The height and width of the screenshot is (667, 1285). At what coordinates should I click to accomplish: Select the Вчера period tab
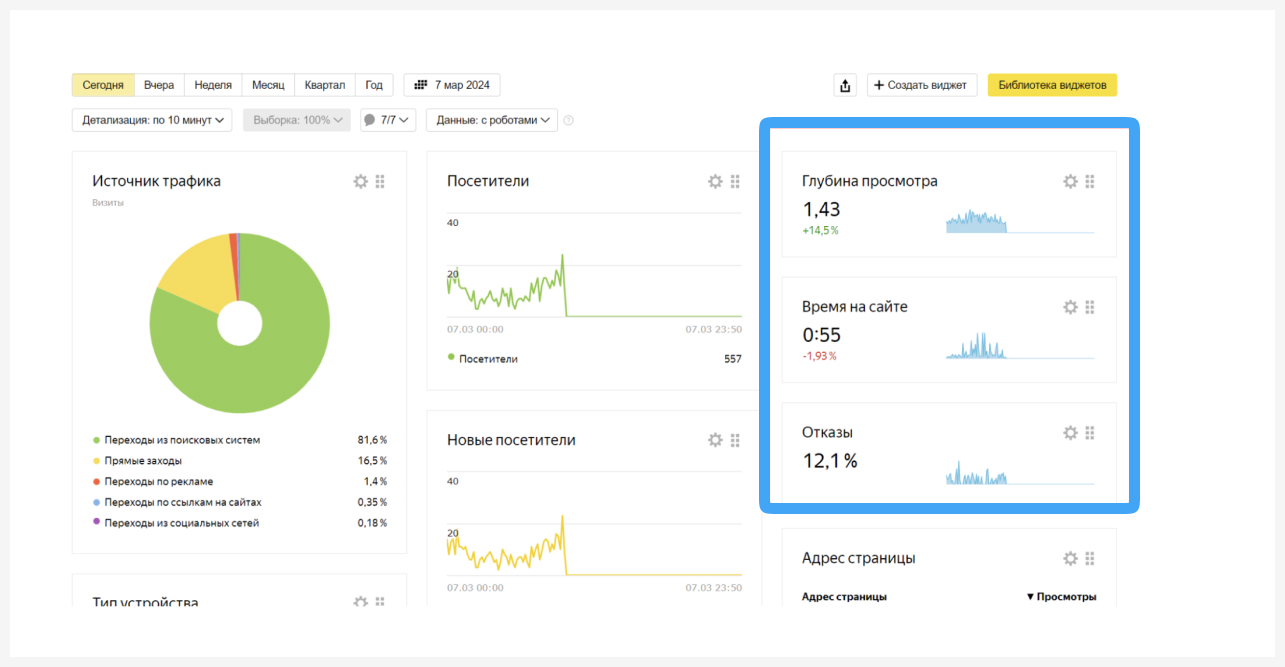pyautogui.click(x=159, y=85)
